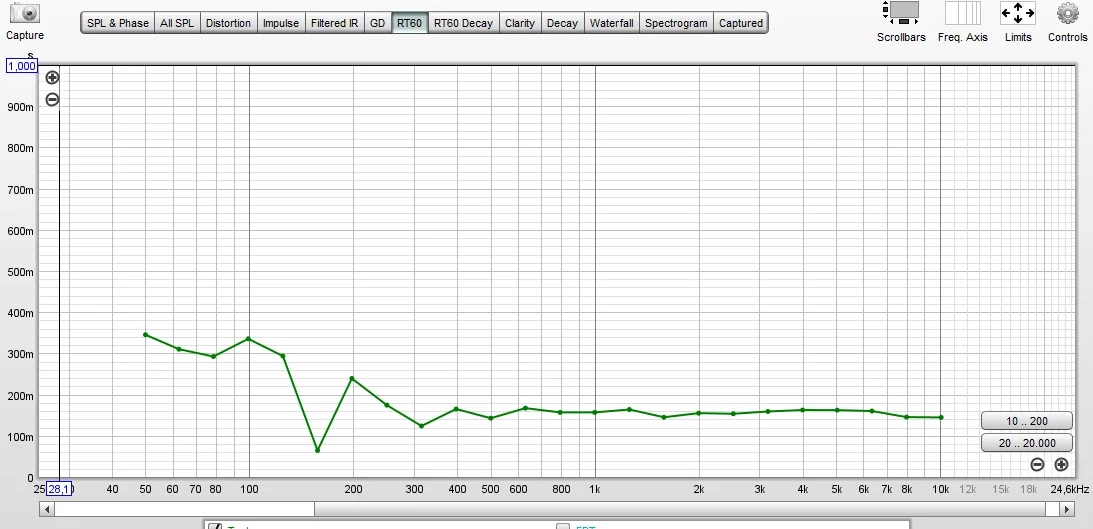Viewport: 1093px width, 529px height.
Task: Switch to the RT60 Decay tab
Action: (x=463, y=23)
